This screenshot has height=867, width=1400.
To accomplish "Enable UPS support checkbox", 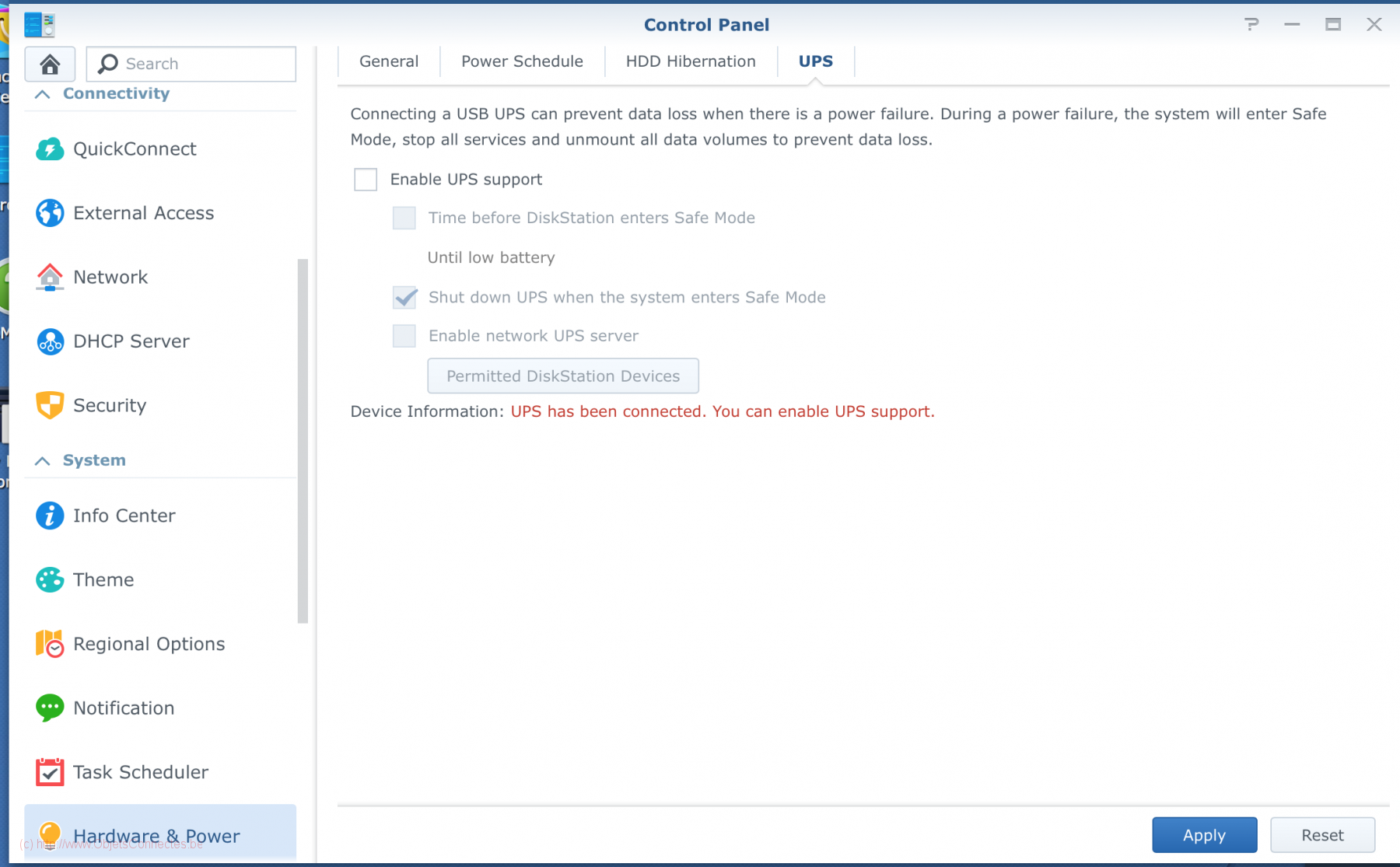I will point(366,180).
